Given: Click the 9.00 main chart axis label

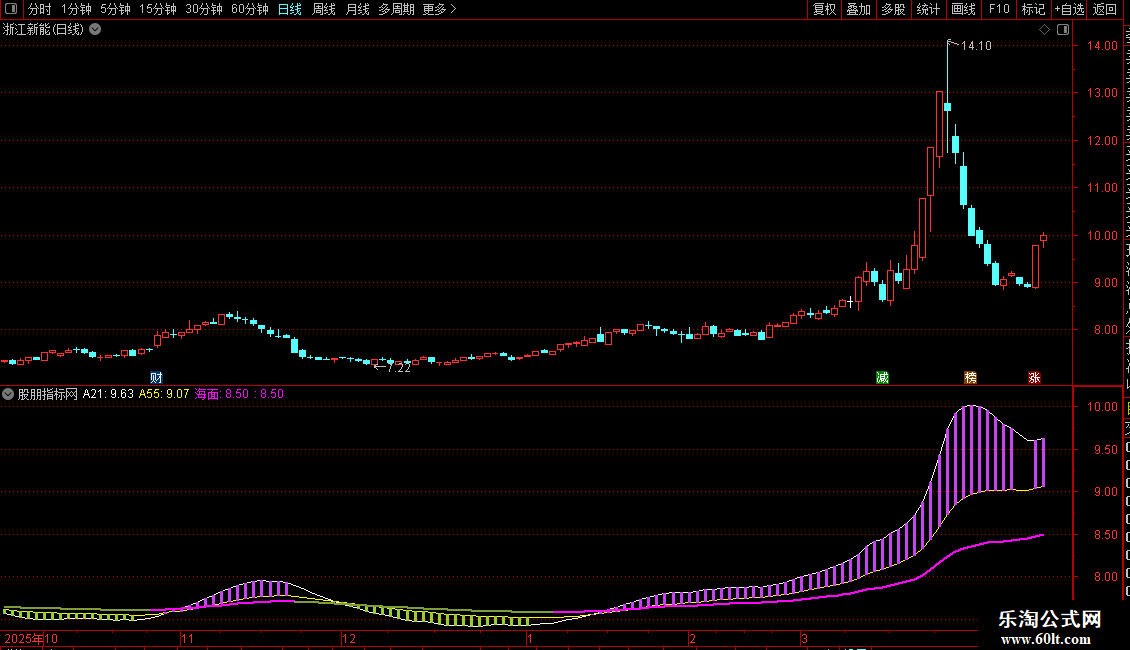Looking at the screenshot, I should (x=1105, y=282).
